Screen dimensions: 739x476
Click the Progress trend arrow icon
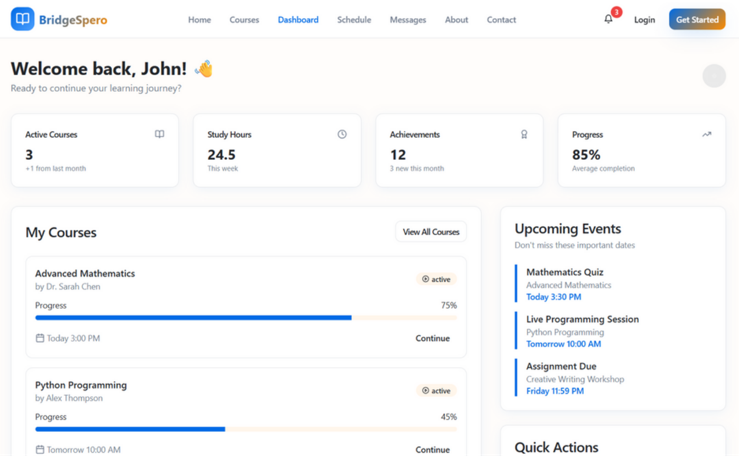706,134
